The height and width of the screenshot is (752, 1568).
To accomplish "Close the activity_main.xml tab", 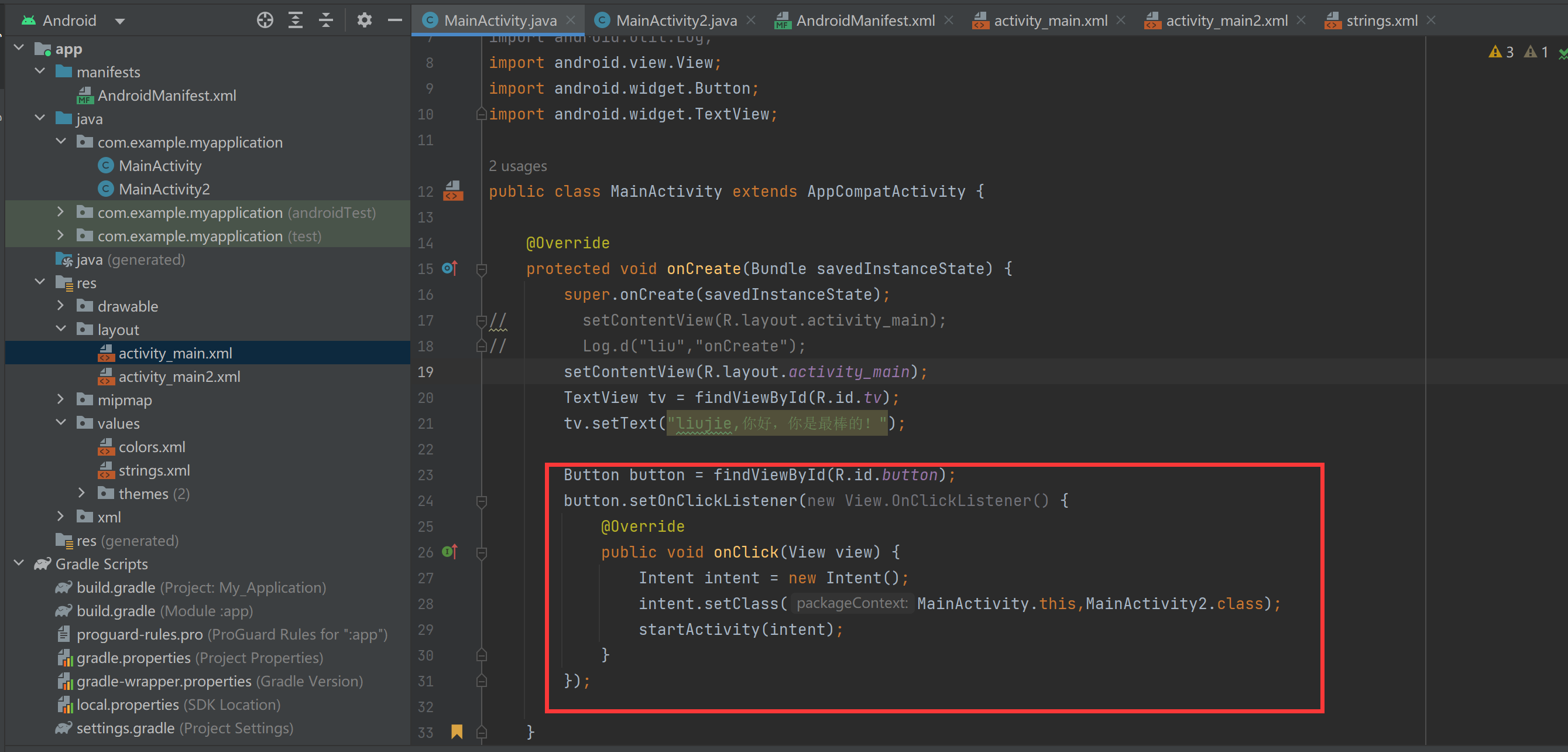I will coord(1121,20).
